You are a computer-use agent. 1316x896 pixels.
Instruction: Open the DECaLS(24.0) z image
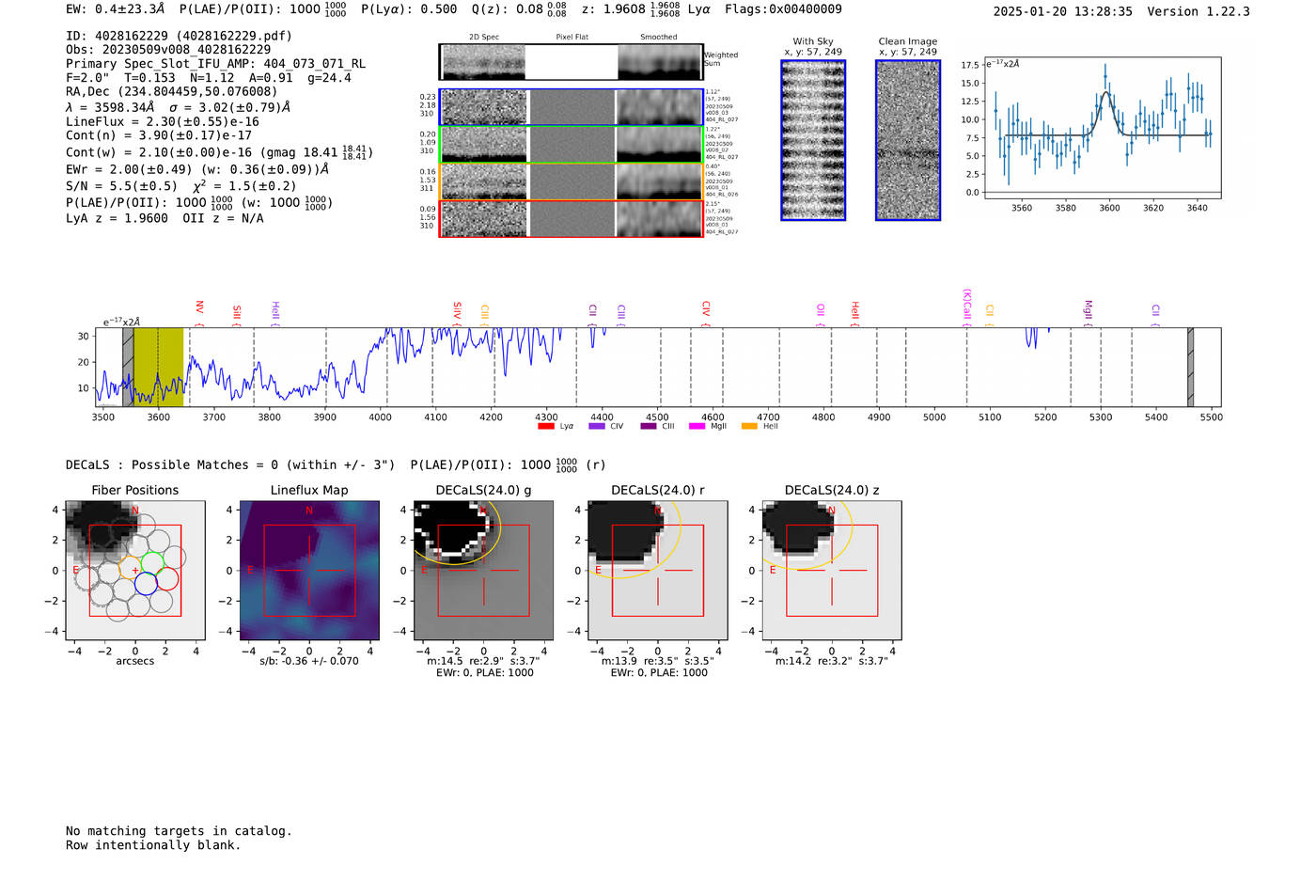coord(832,570)
